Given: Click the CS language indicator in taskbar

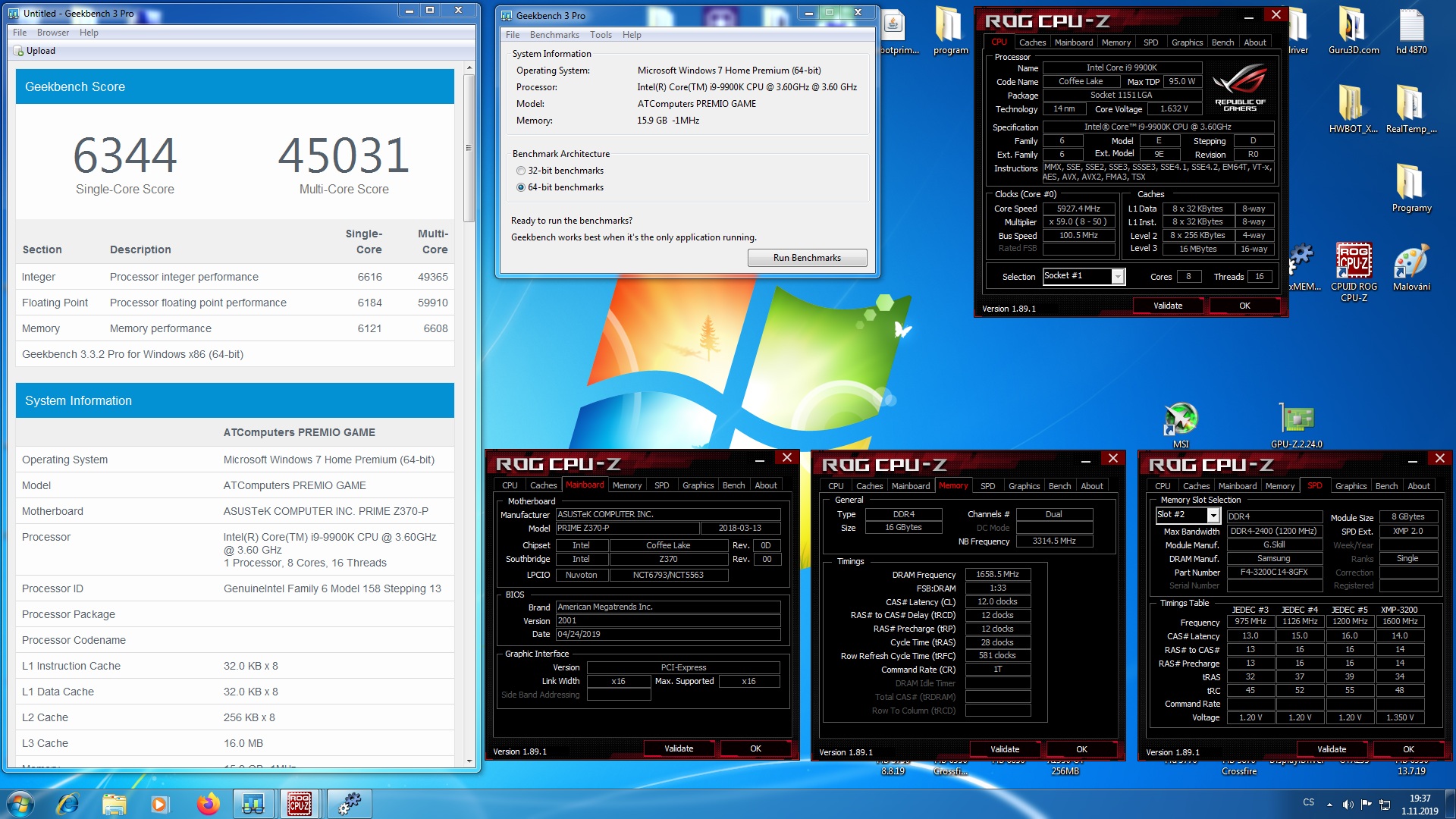Looking at the screenshot, I should [1308, 802].
